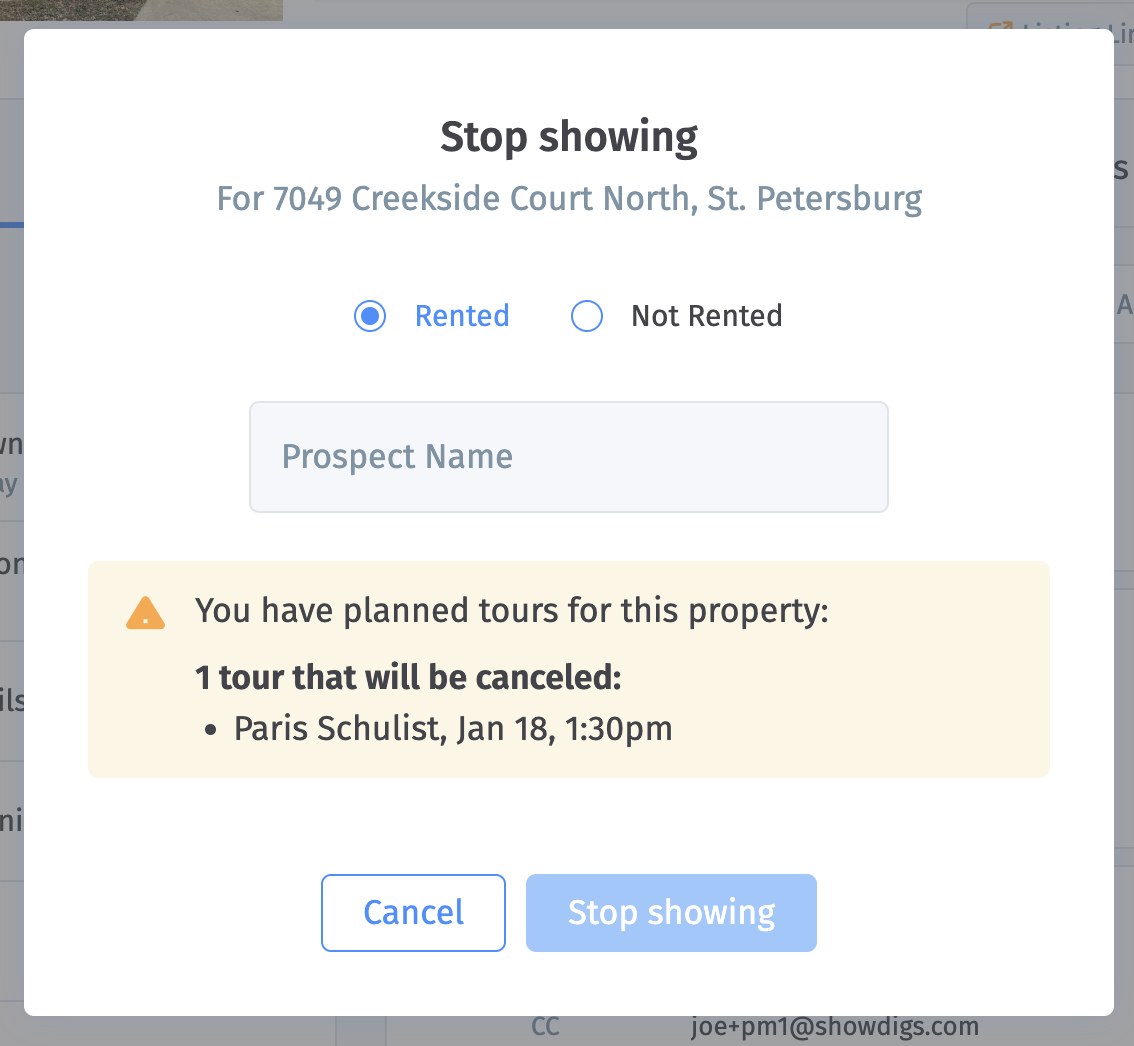Focus the Prospect Name input field
Screen dimensions: 1134x1046
[568, 457]
